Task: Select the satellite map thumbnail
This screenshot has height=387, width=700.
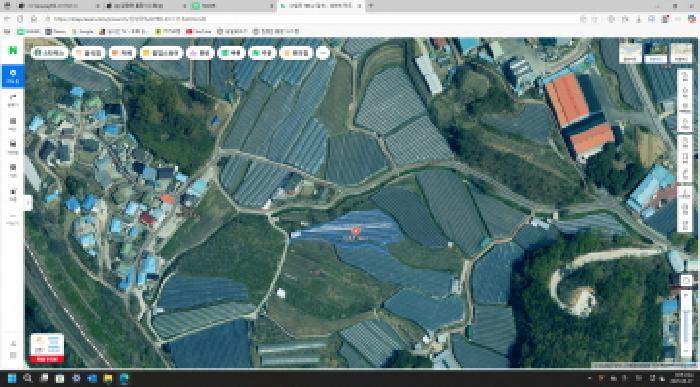Action: [x=656, y=53]
